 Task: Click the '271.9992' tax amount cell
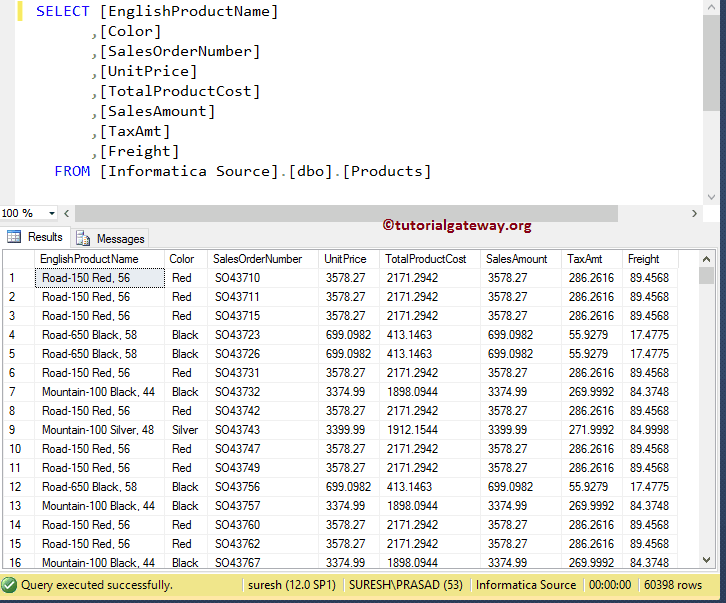click(x=592, y=430)
